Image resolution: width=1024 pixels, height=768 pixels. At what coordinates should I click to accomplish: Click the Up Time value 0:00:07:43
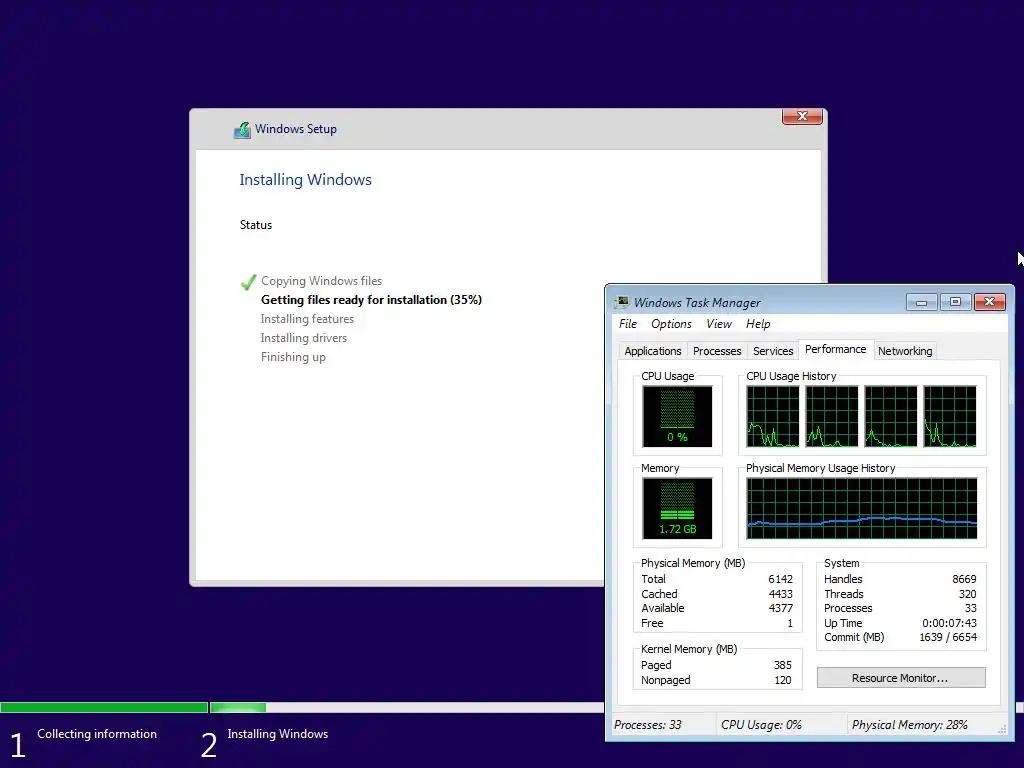coord(949,623)
